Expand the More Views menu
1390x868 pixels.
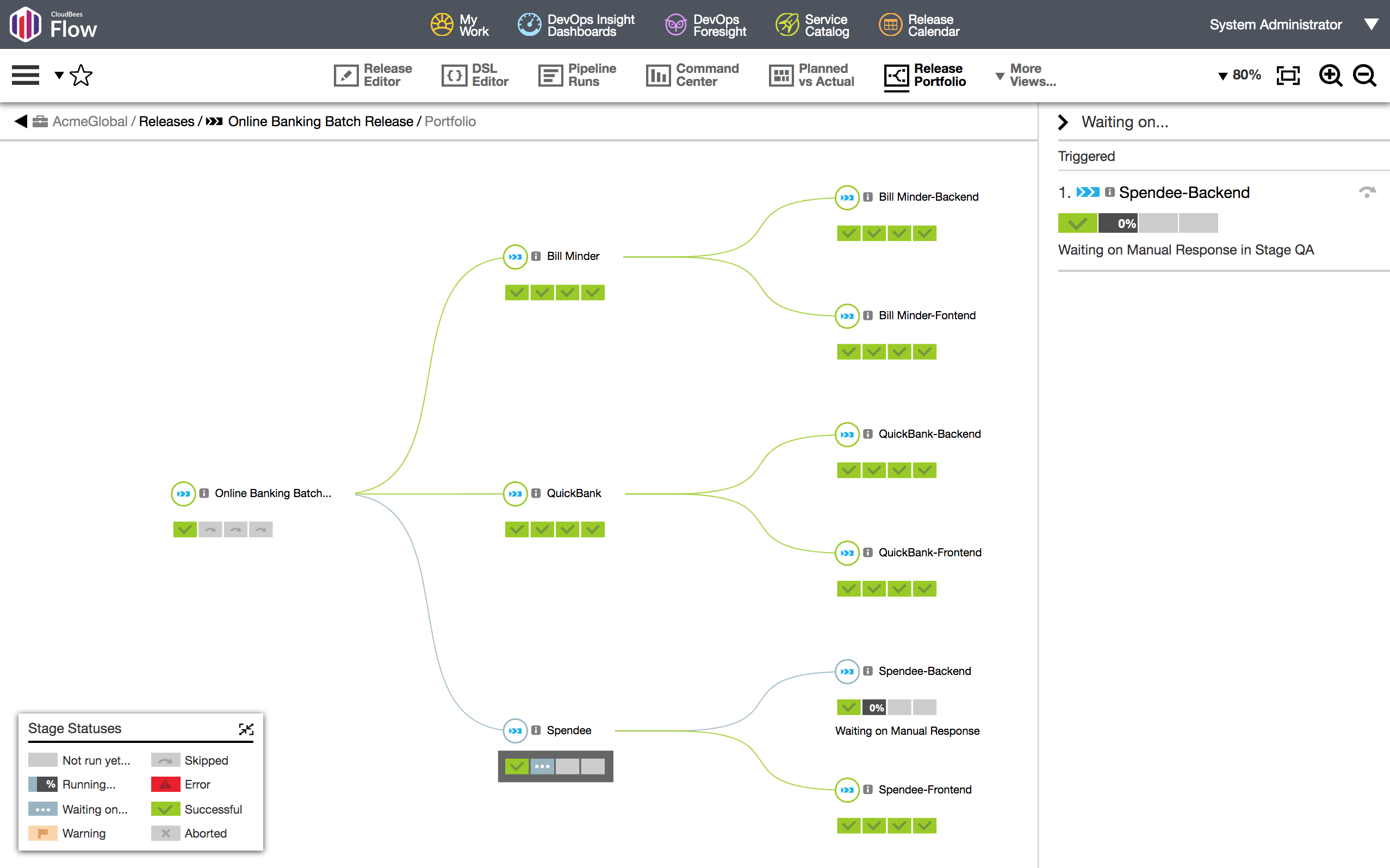[1026, 75]
